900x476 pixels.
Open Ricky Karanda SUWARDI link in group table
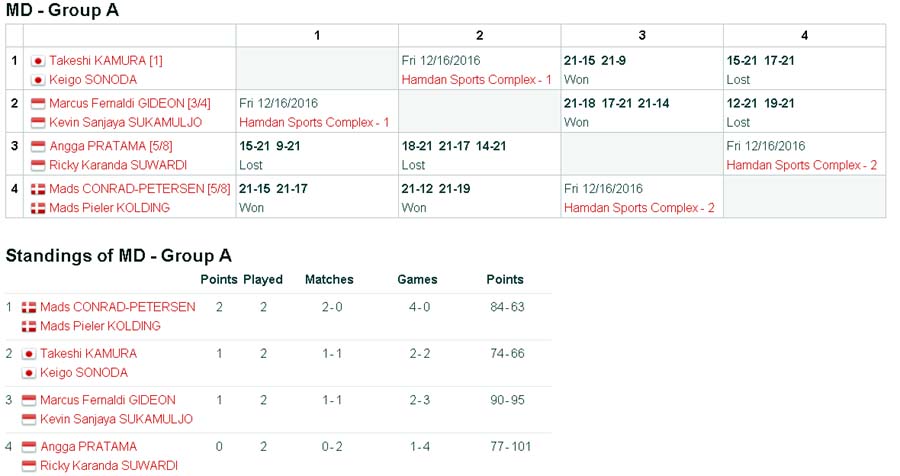click(x=117, y=165)
